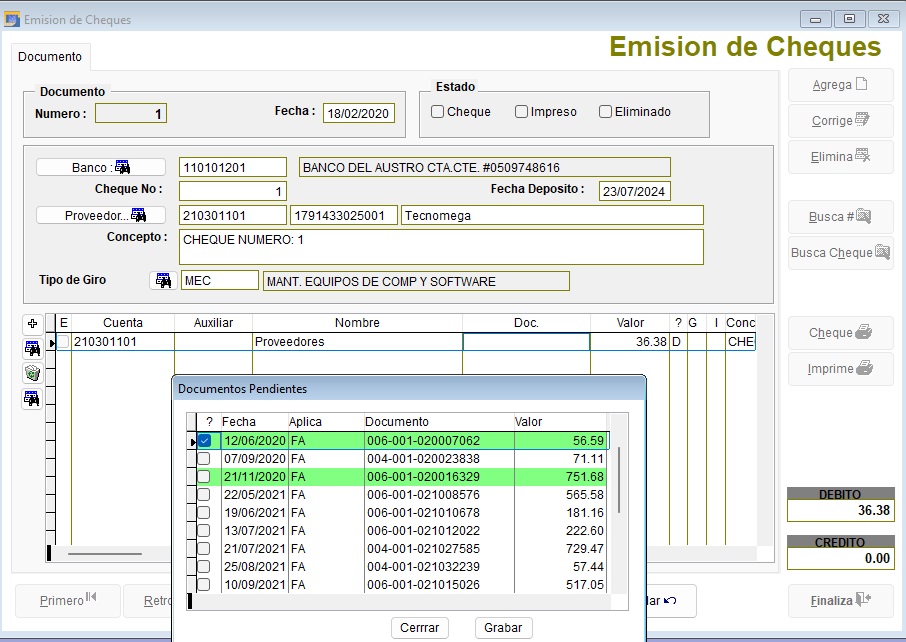The width and height of the screenshot is (906, 642).
Task: Click the Nombre column header
Action: (357, 322)
